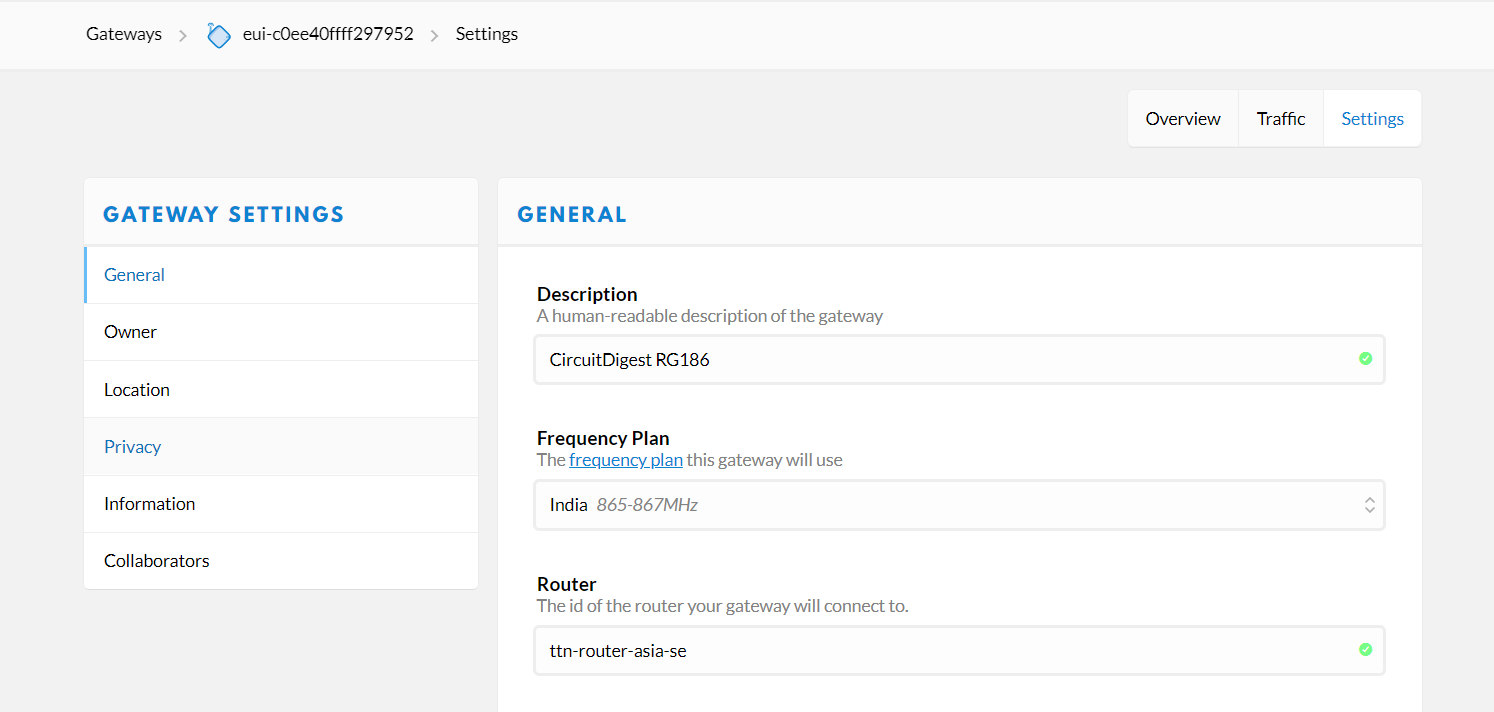Click the green checkmark in the Description field
Viewport: 1494px width, 712px height.
pyautogui.click(x=1365, y=359)
